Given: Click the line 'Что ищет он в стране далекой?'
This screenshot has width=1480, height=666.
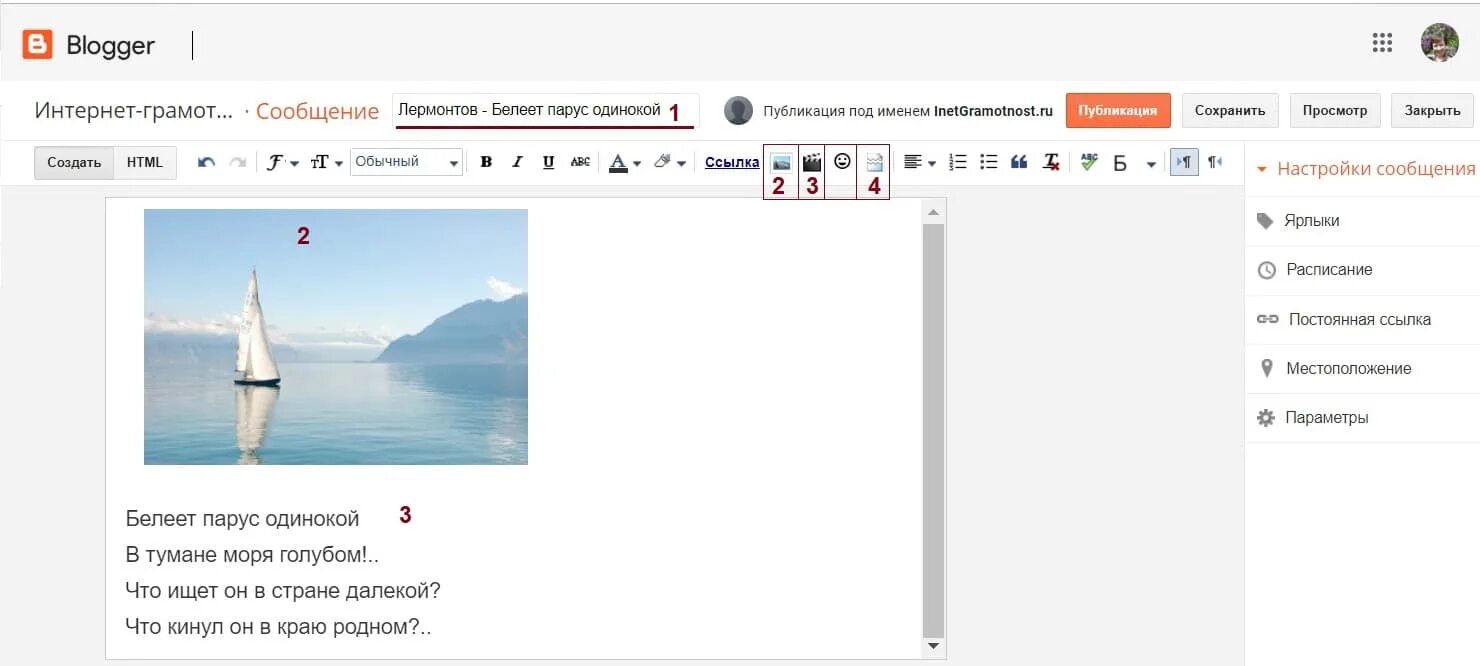Looking at the screenshot, I should [x=283, y=590].
